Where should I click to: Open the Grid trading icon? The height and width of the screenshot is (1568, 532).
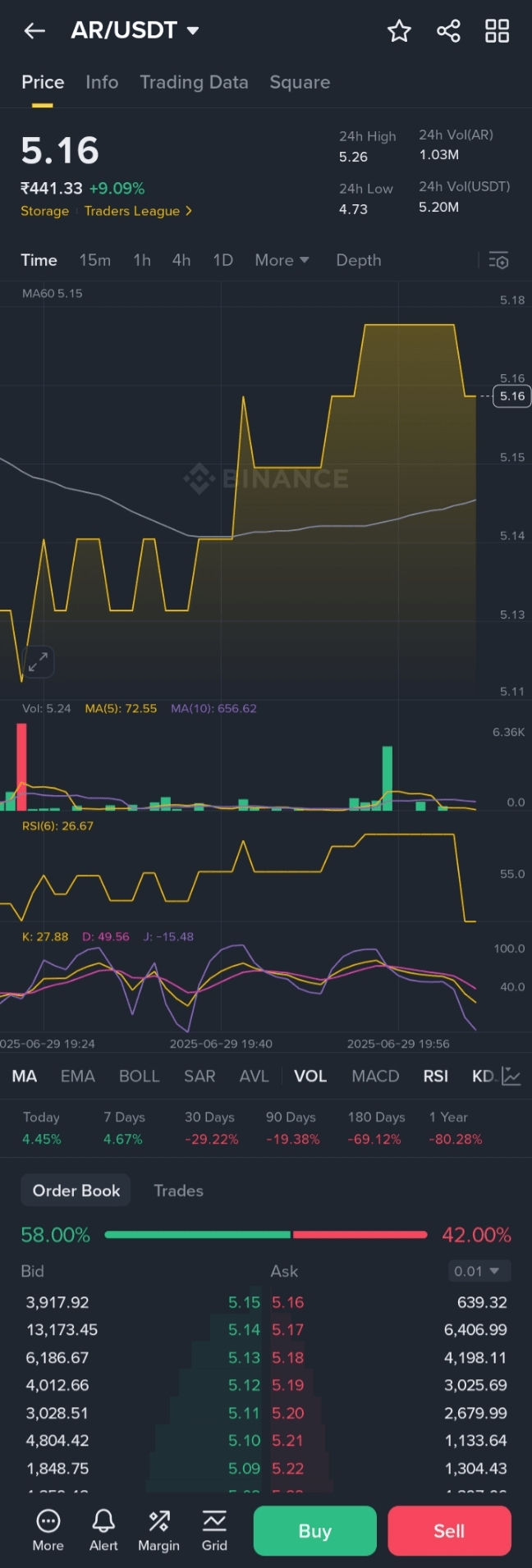click(214, 1530)
